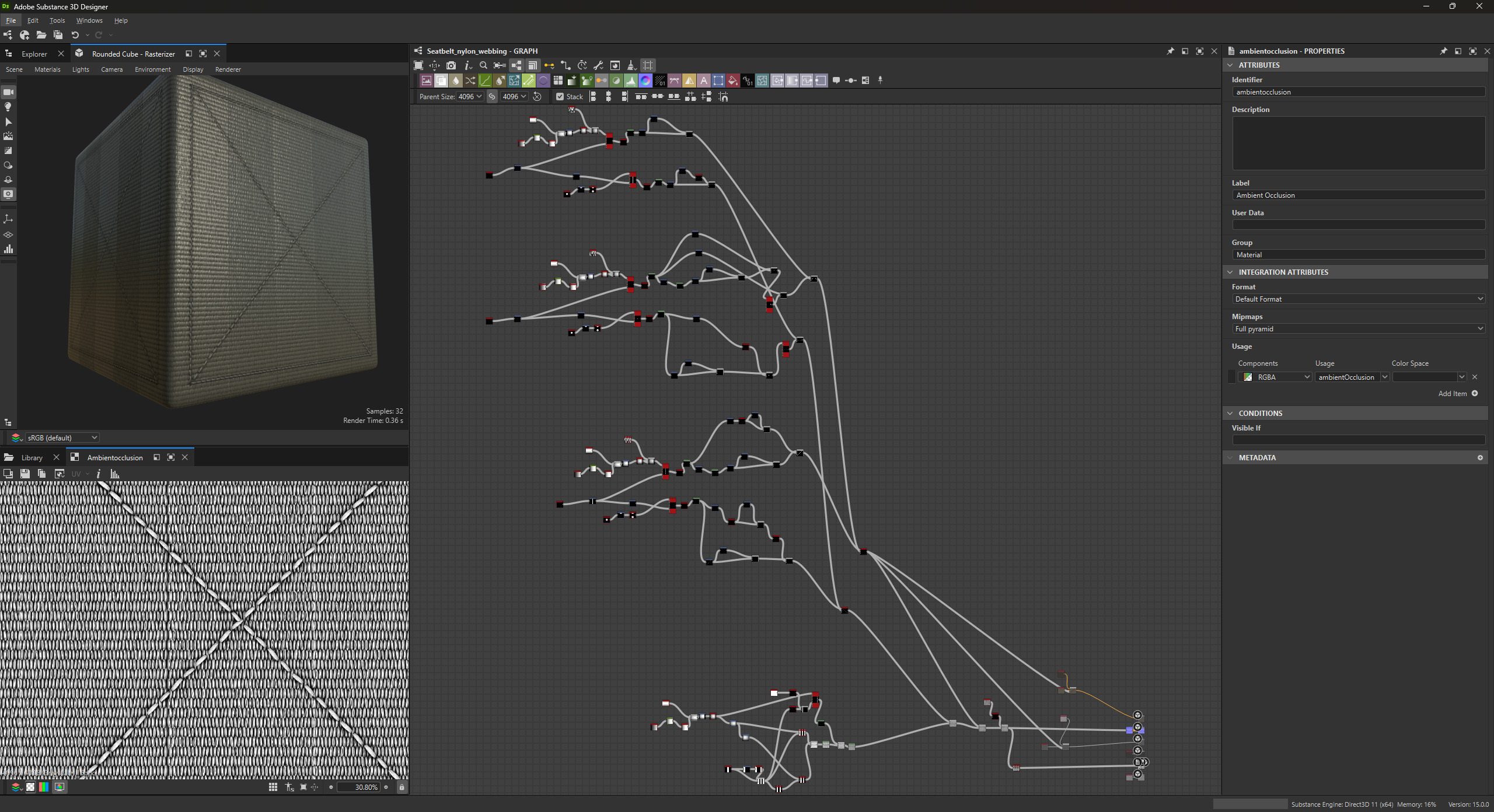The image size is (1494, 812).
Task: Open the Environment menu in 3D view
Action: 152,69
